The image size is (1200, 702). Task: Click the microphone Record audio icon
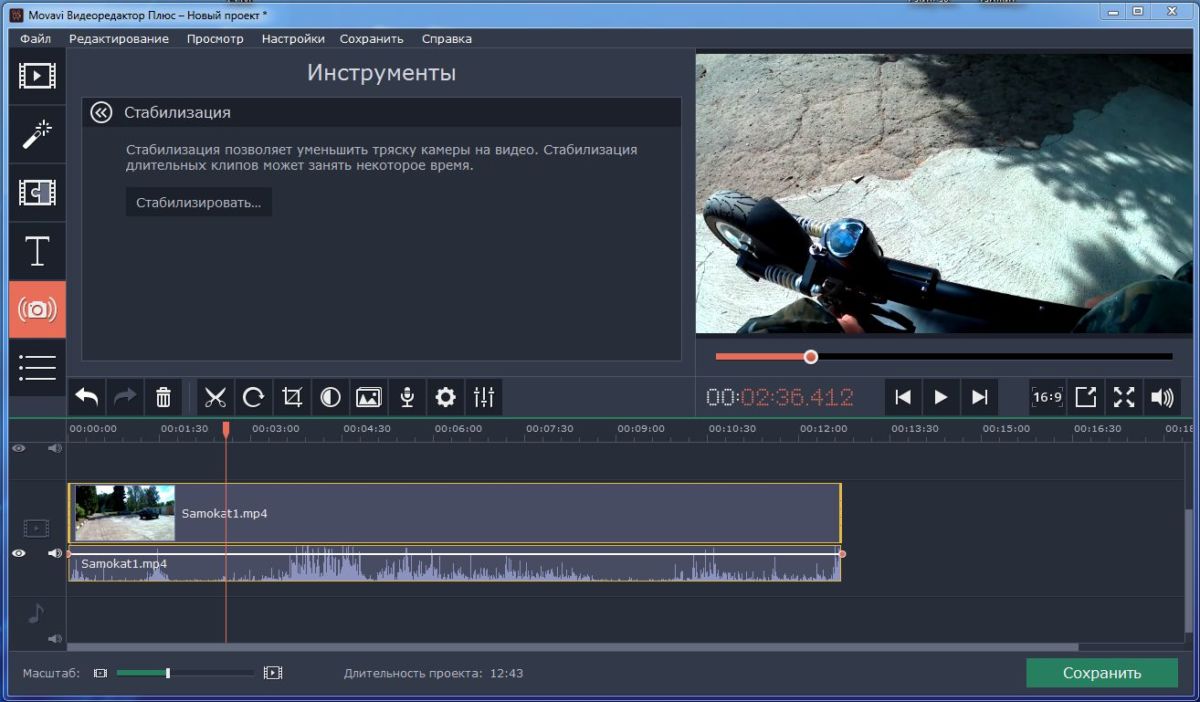(x=407, y=398)
